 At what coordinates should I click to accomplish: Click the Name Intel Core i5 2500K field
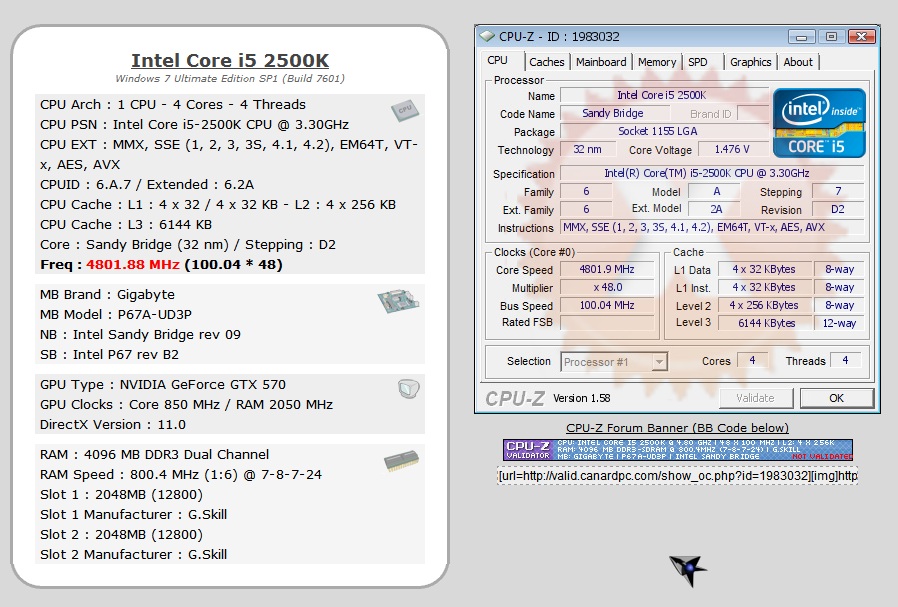point(663,95)
